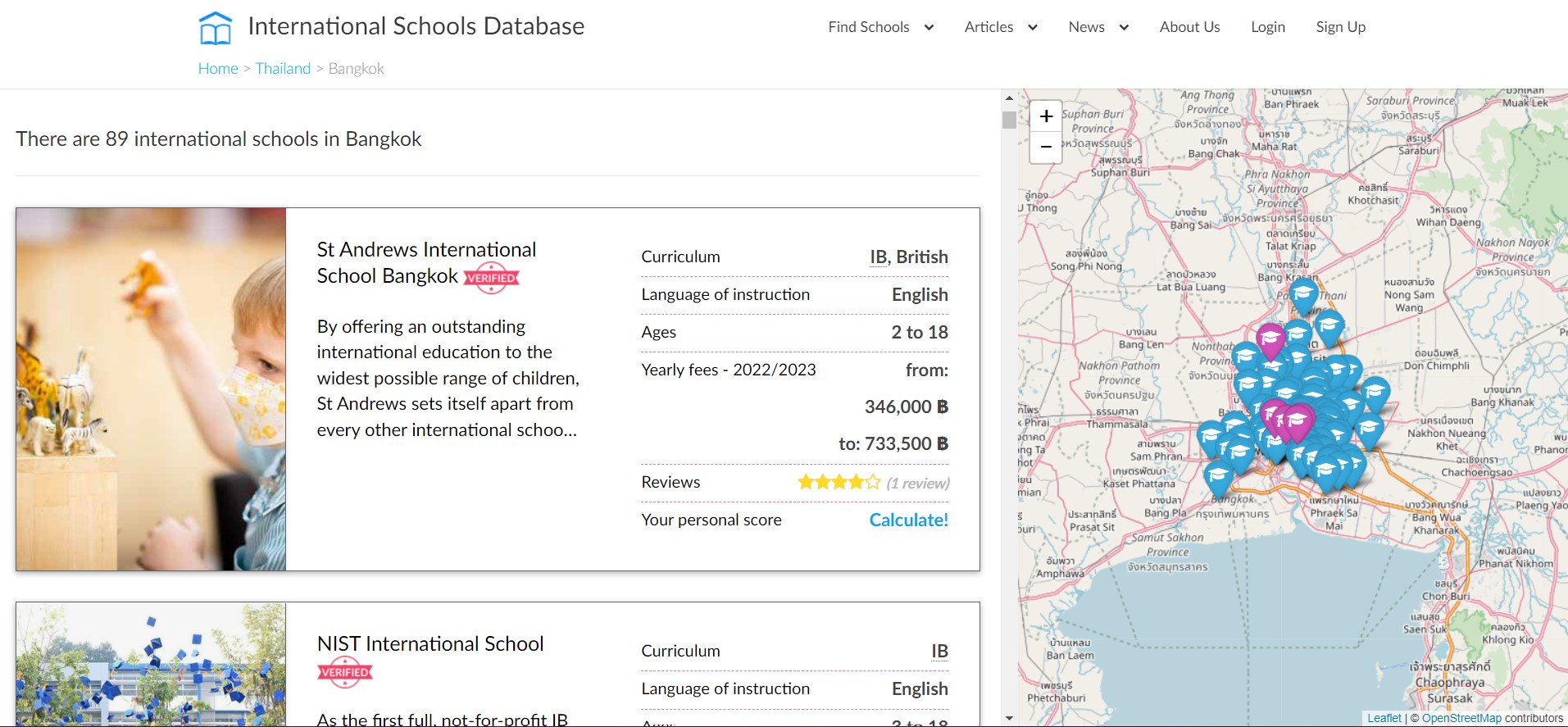Open NIST International School listing
Screen dimensions: 1568x727
(430, 644)
